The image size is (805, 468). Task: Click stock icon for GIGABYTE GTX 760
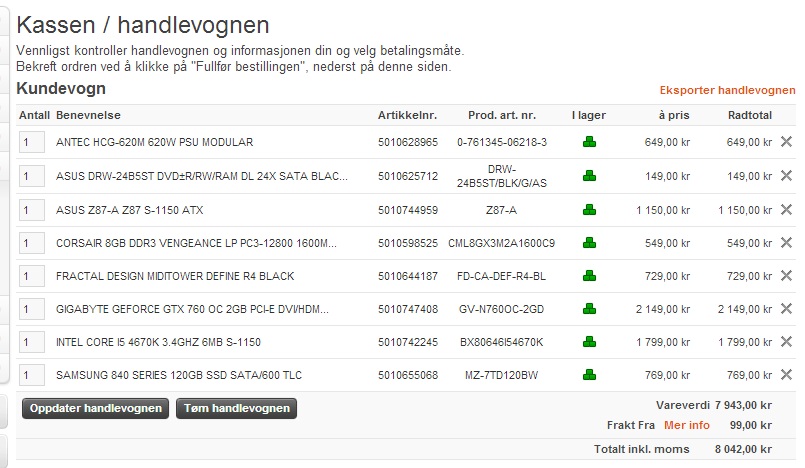589,308
